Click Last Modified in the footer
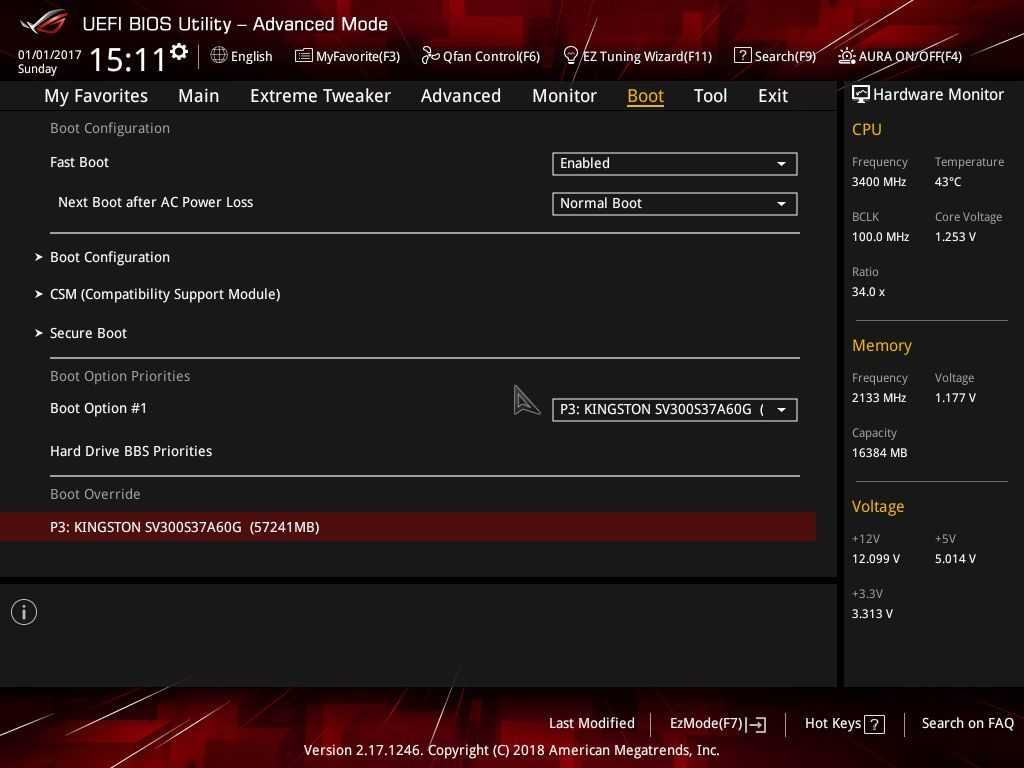This screenshot has height=768, width=1024. [x=591, y=724]
